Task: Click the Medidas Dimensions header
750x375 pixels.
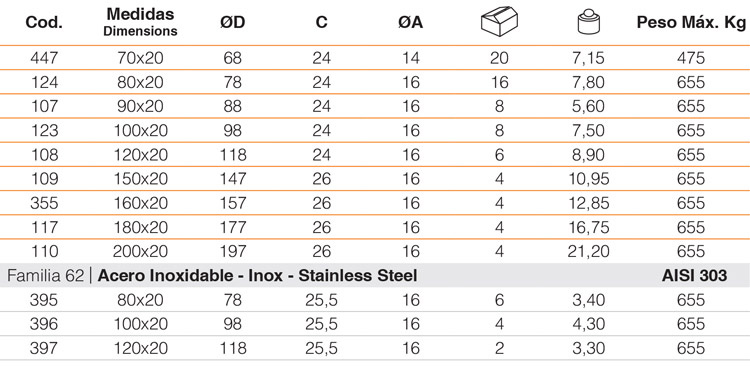Action: coord(140,22)
